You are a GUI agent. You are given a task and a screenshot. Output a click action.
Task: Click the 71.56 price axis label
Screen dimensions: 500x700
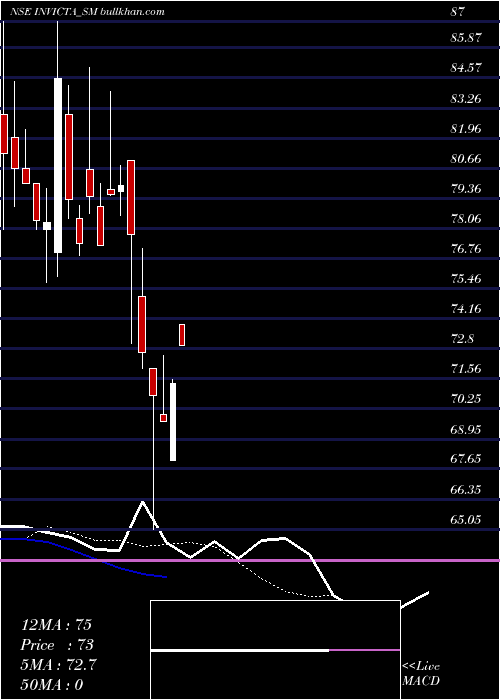pos(466,369)
